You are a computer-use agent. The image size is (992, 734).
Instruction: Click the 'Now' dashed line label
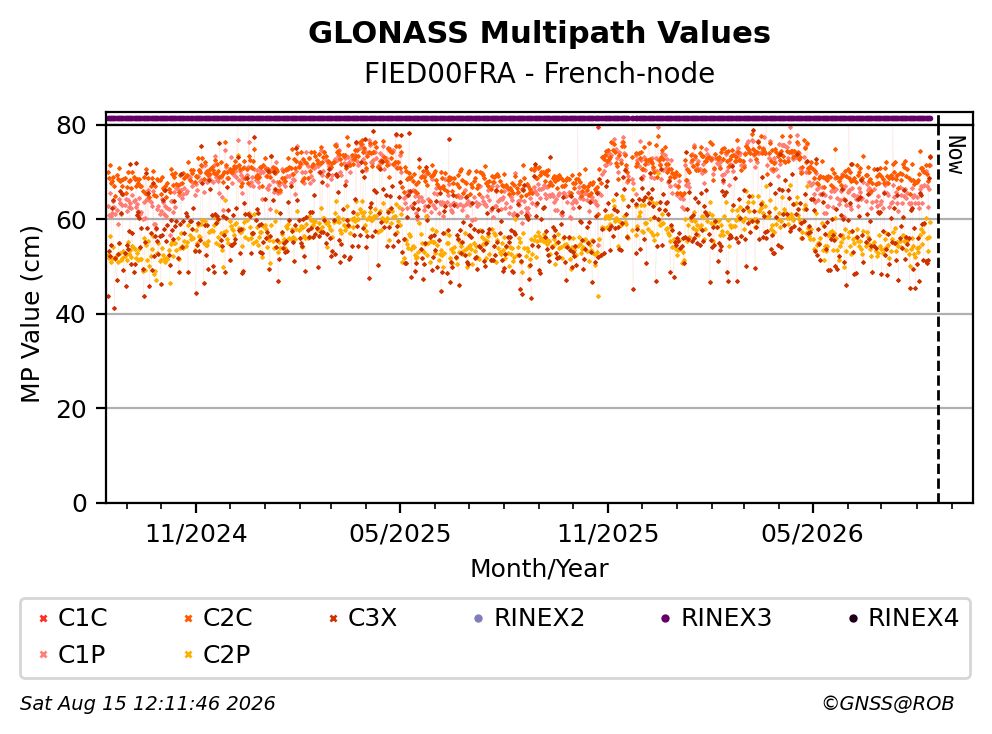tap(957, 155)
